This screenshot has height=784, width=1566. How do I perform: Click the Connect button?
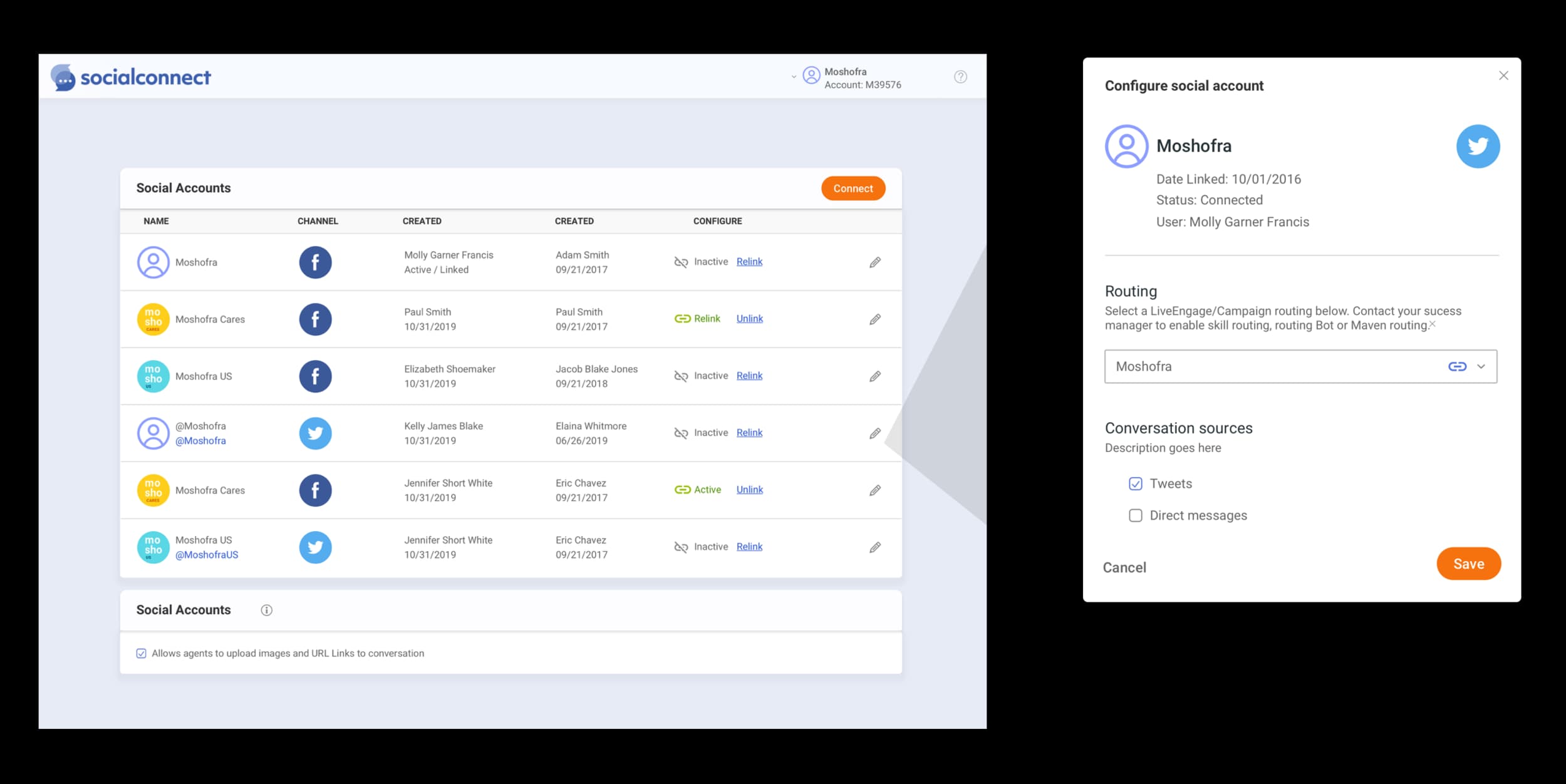click(x=853, y=188)
